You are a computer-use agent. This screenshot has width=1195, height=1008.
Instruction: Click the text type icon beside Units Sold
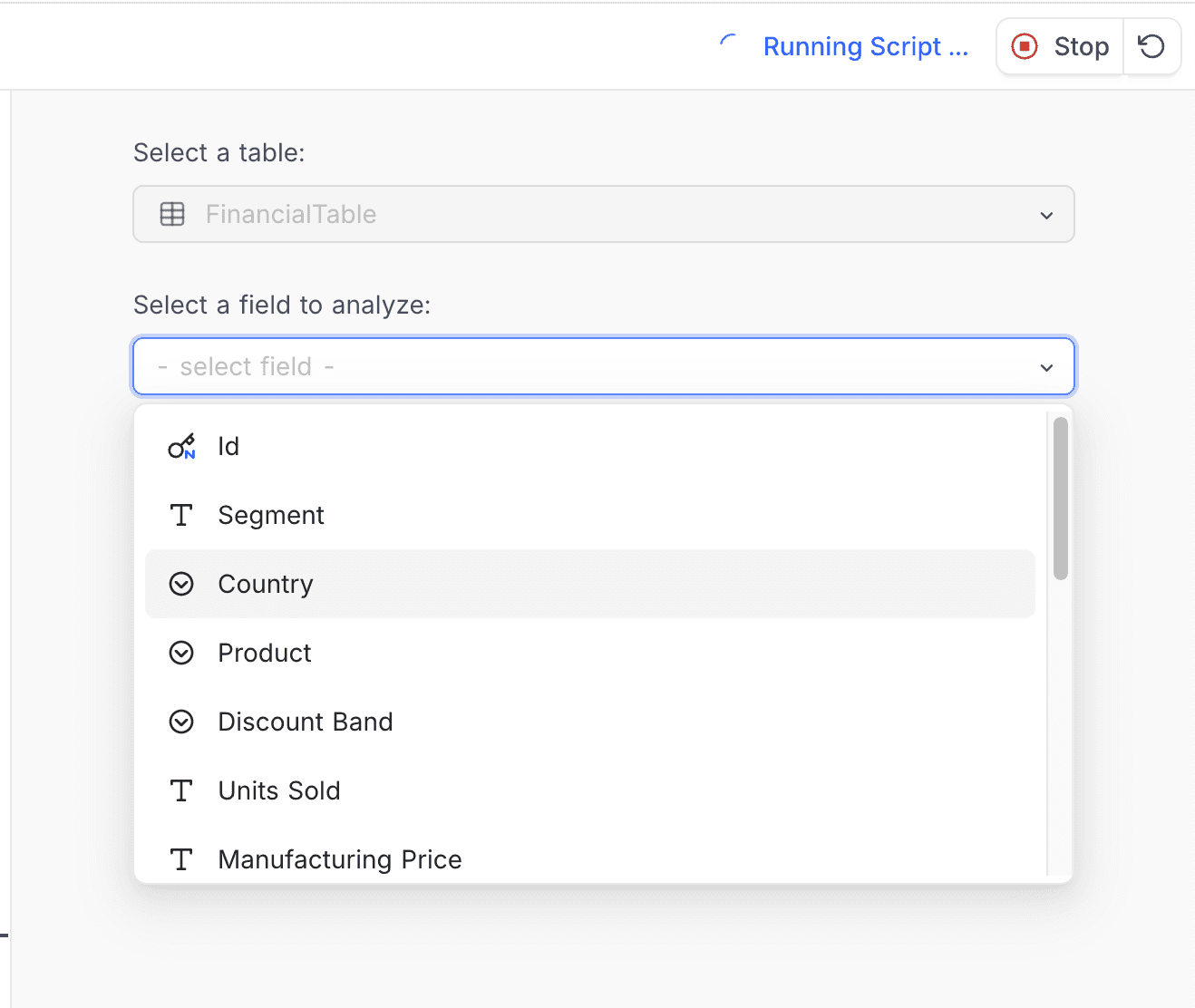click(x=181, y=790)
